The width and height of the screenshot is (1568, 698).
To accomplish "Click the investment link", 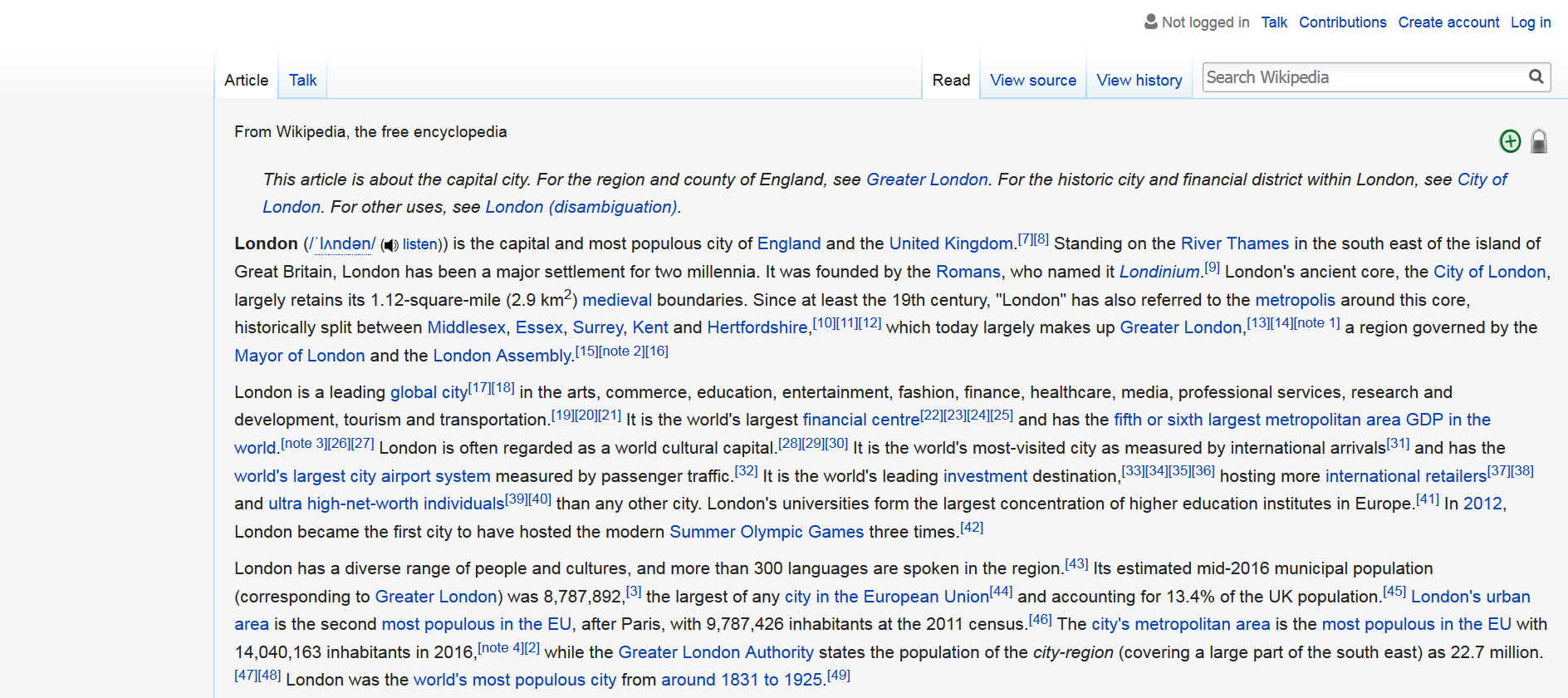I will click(985, 476).
